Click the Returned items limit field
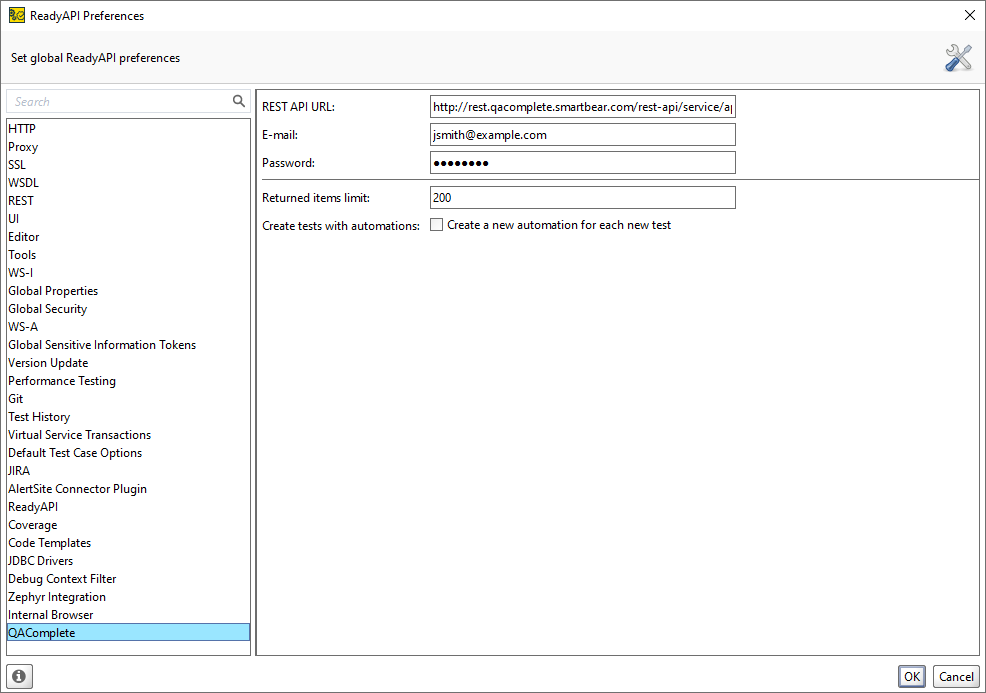Viewport: 986px width, 693px height. point(582,197)
